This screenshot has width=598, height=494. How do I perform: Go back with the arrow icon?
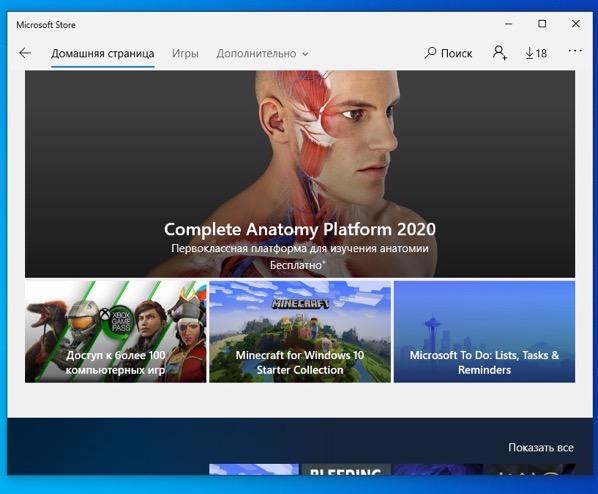[x=25, y=53]
